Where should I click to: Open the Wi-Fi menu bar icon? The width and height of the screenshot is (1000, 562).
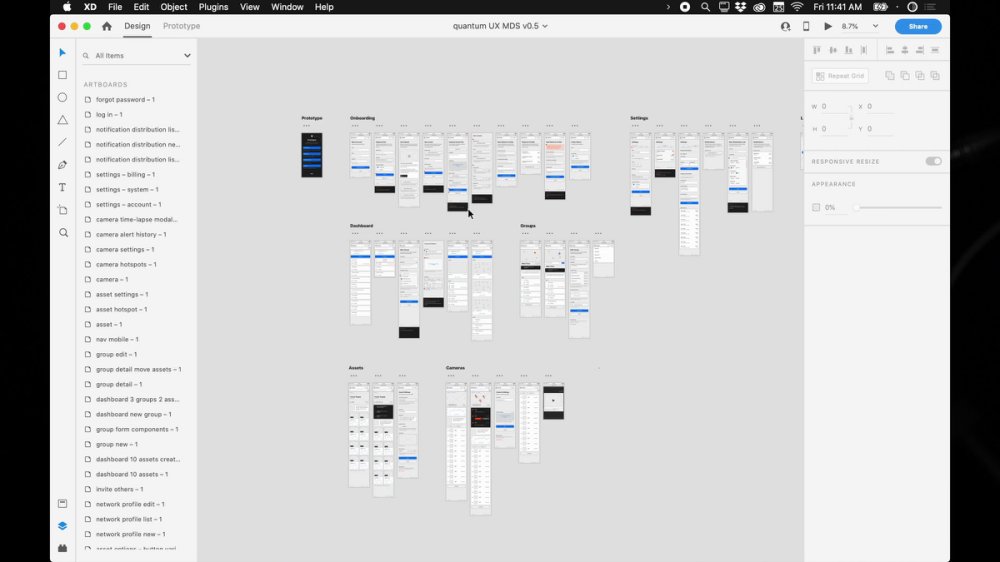(x=797, y=7)
